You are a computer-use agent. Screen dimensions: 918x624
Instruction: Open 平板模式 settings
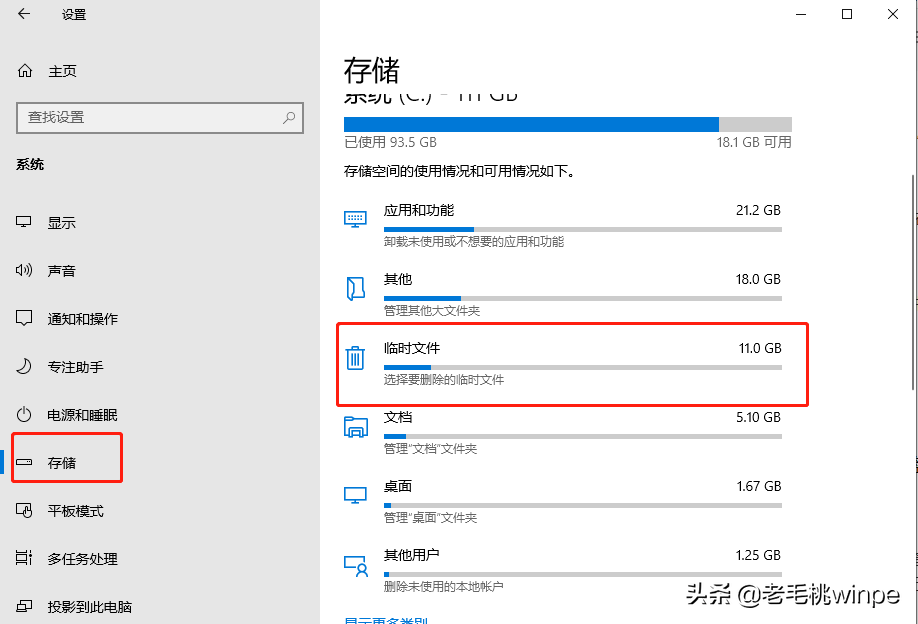75,511
